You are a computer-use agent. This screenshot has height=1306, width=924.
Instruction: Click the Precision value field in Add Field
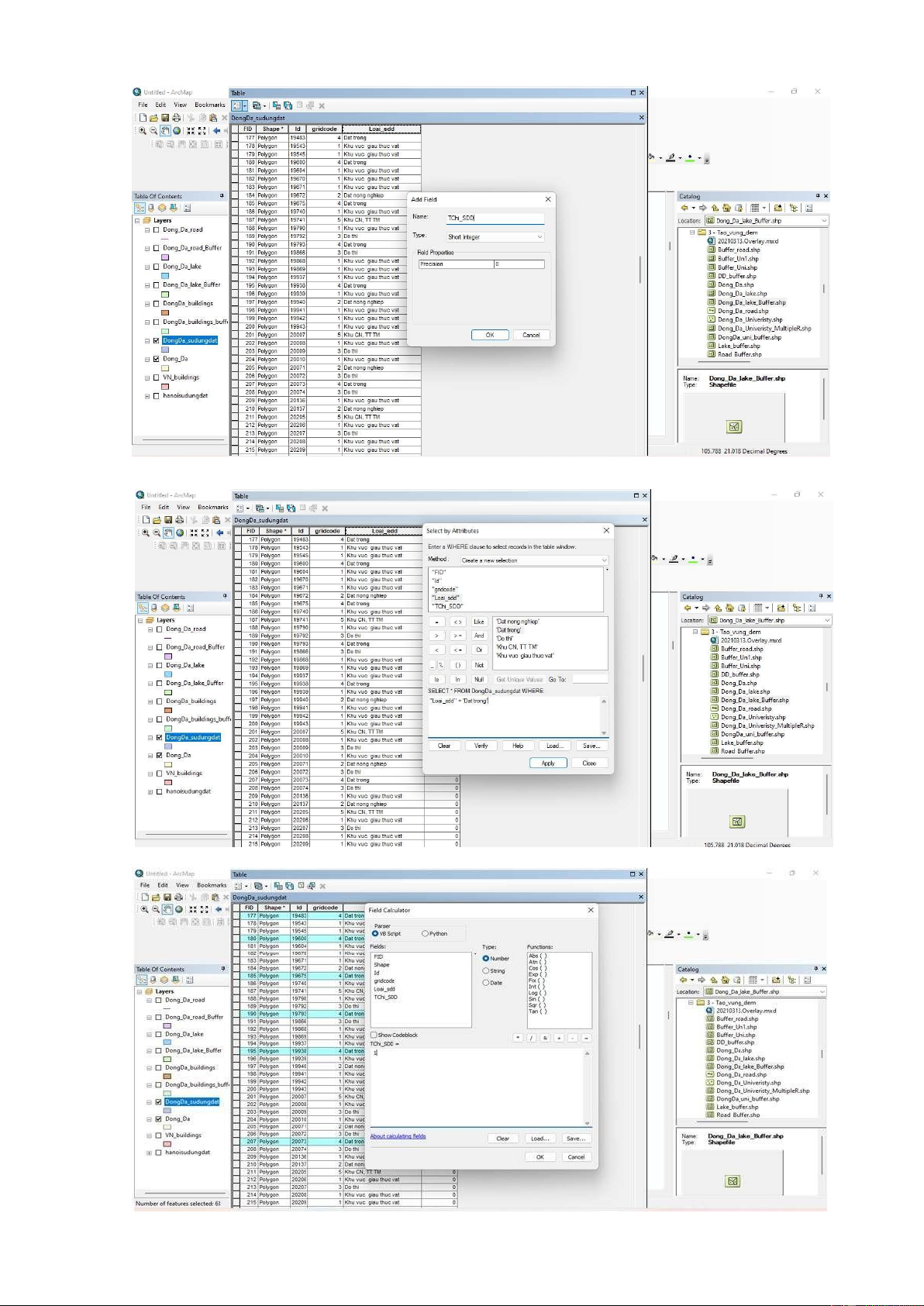[519, 264]
